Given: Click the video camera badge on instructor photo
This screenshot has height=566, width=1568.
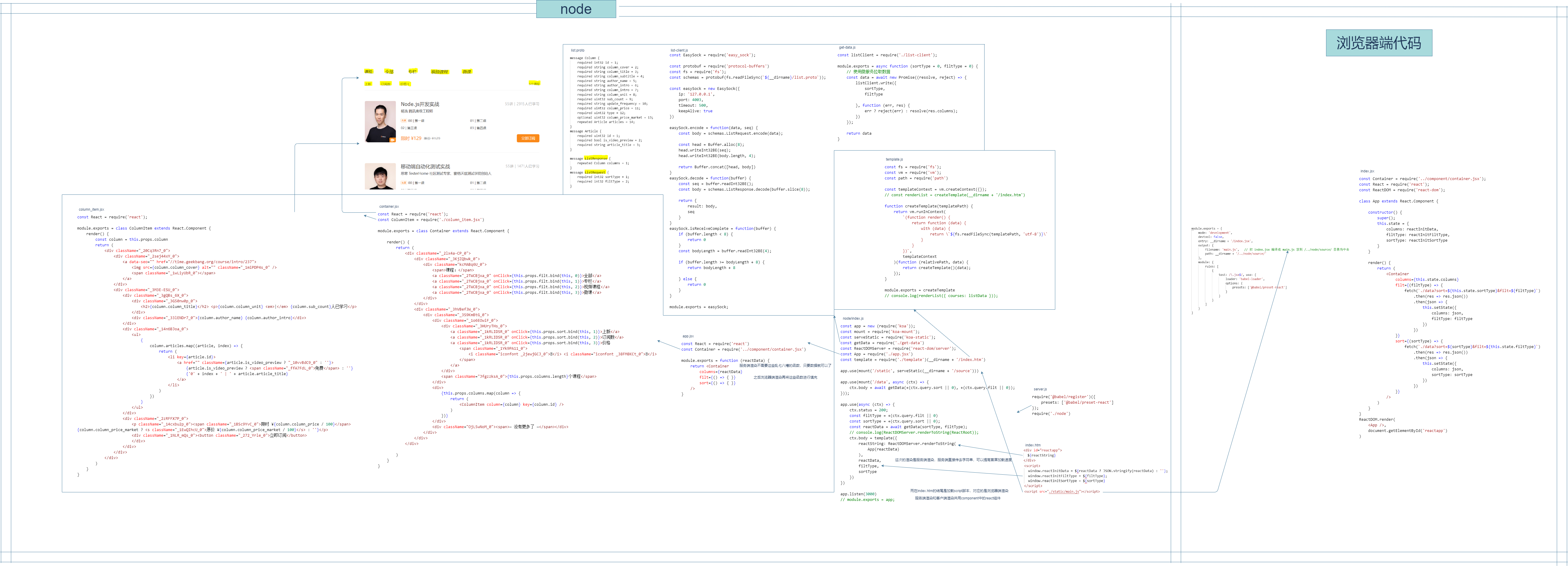Looking at the screenshot, I should point(392,140).
